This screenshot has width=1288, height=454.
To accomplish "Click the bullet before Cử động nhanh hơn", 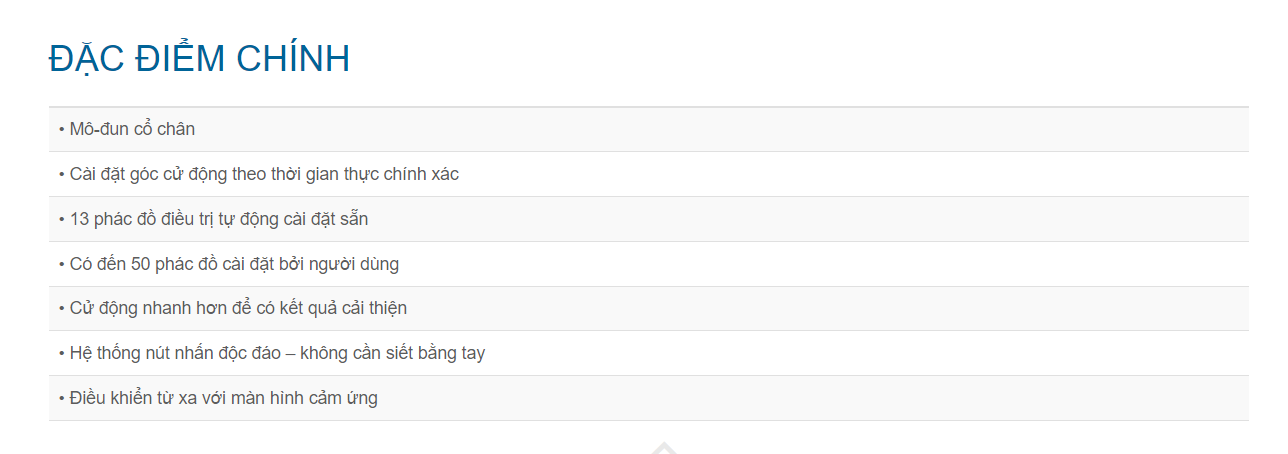I will (62, 309).
